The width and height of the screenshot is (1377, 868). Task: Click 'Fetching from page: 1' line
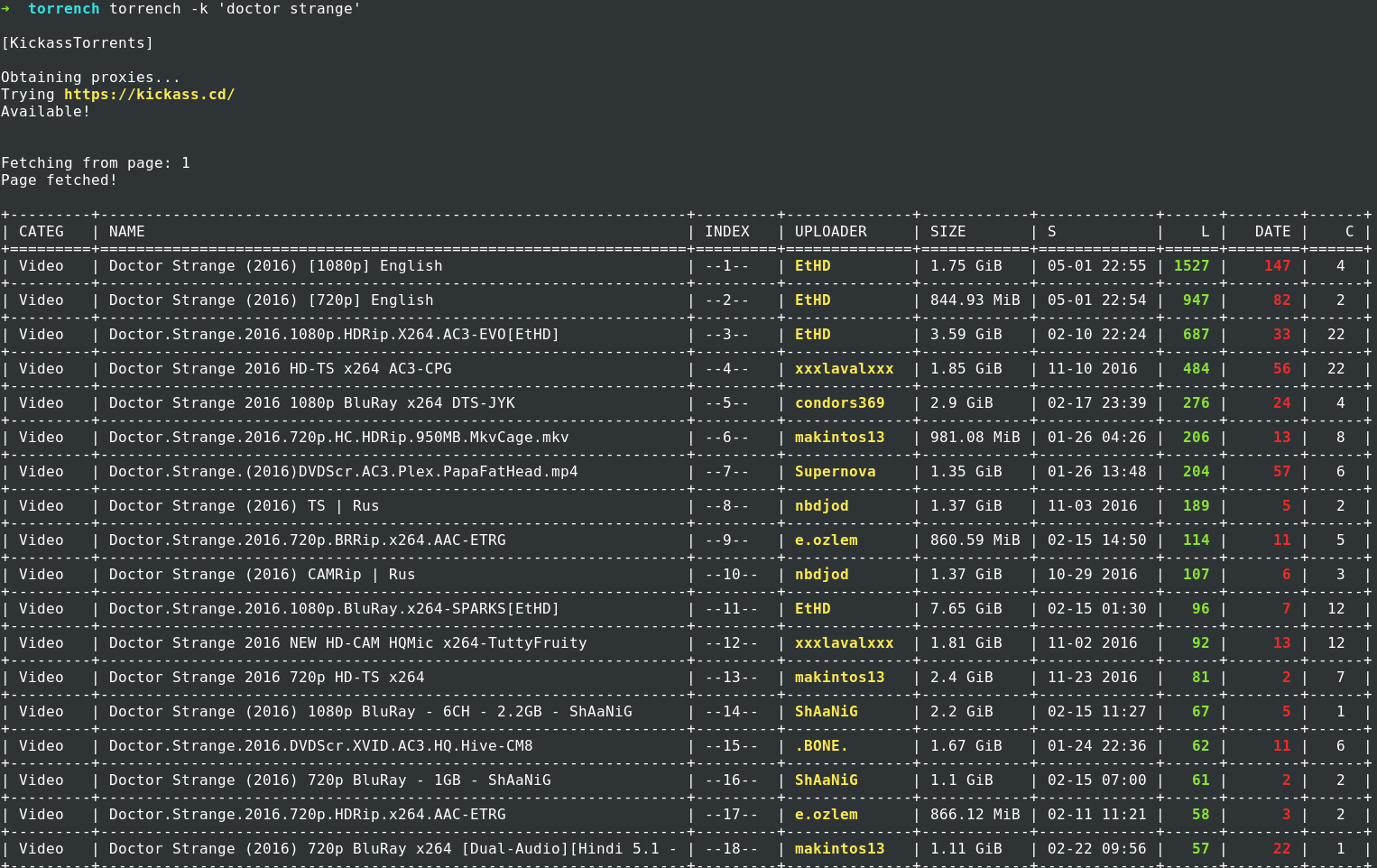(96, 162)
